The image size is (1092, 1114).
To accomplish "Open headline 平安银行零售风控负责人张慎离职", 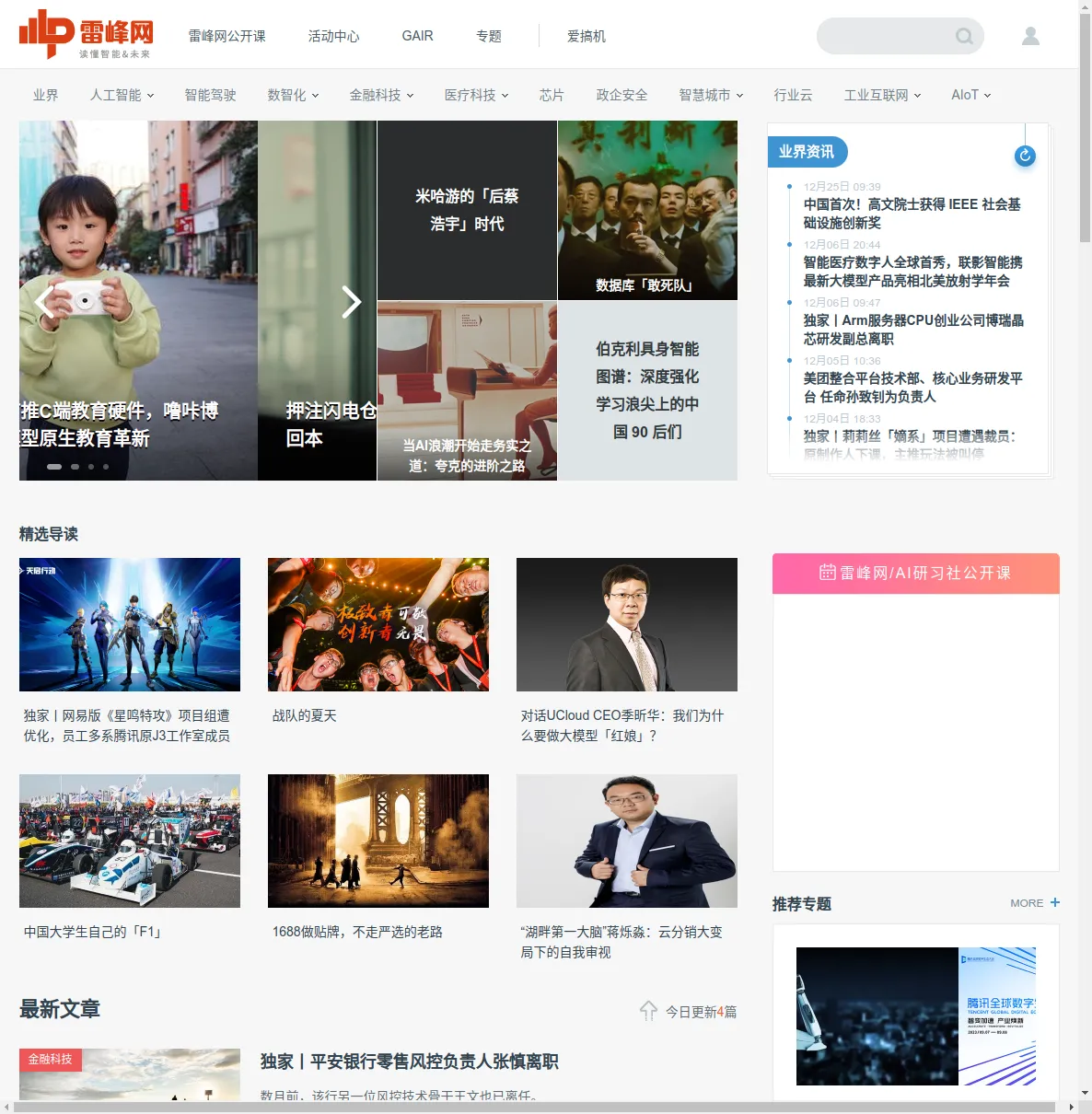I will (409, 1062).
